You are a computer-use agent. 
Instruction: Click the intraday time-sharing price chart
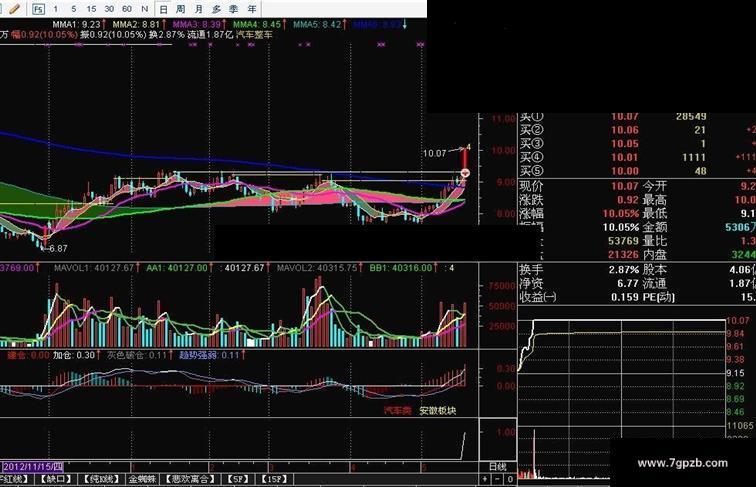(622, 371)
